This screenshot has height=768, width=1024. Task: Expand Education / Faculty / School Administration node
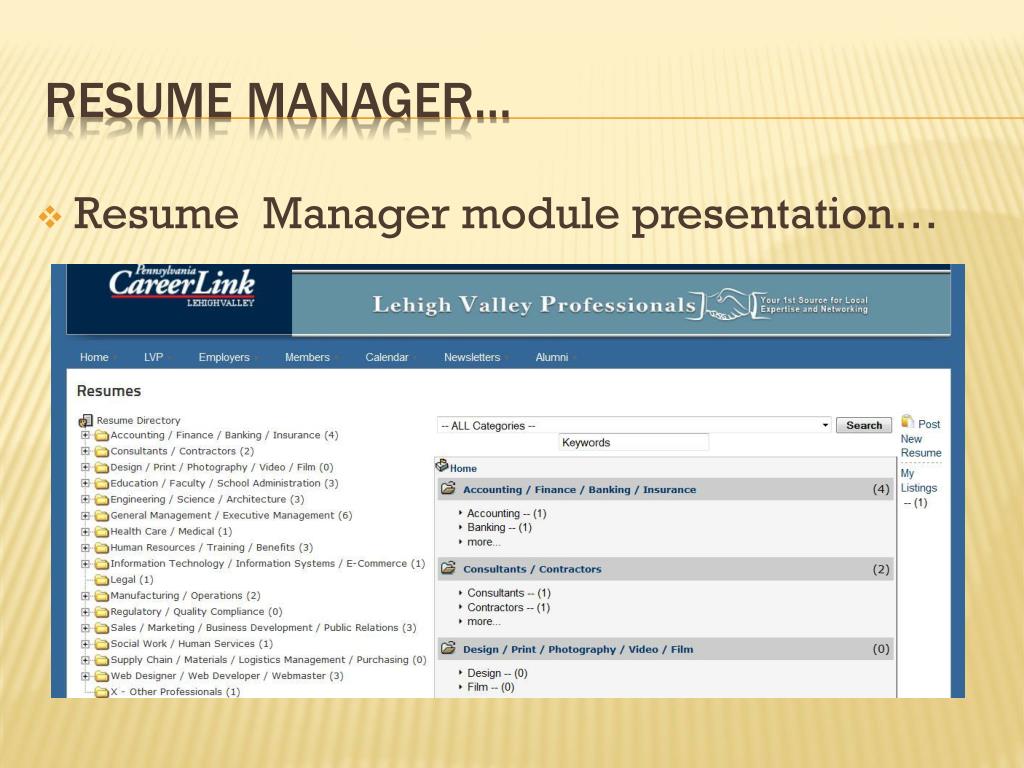85,483
